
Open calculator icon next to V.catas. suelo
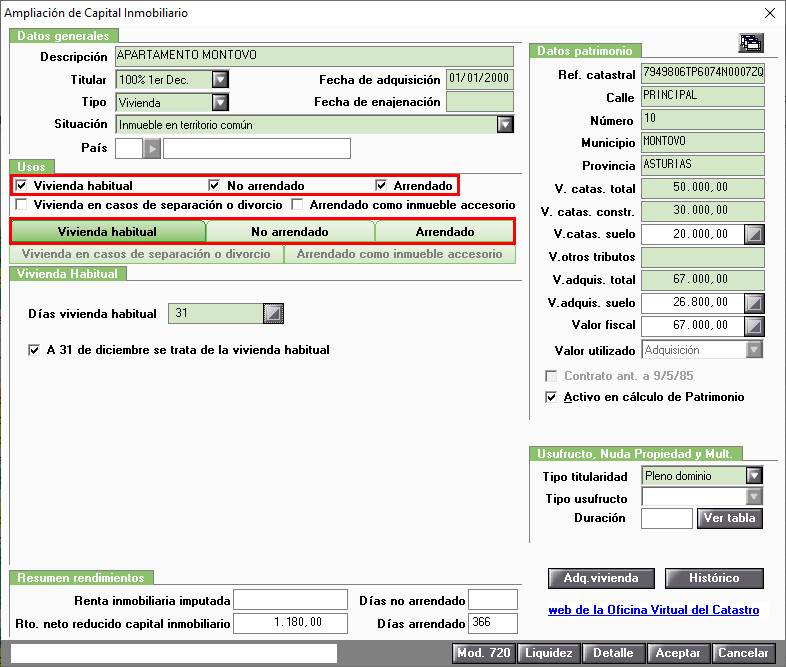(x=754, y=234)
